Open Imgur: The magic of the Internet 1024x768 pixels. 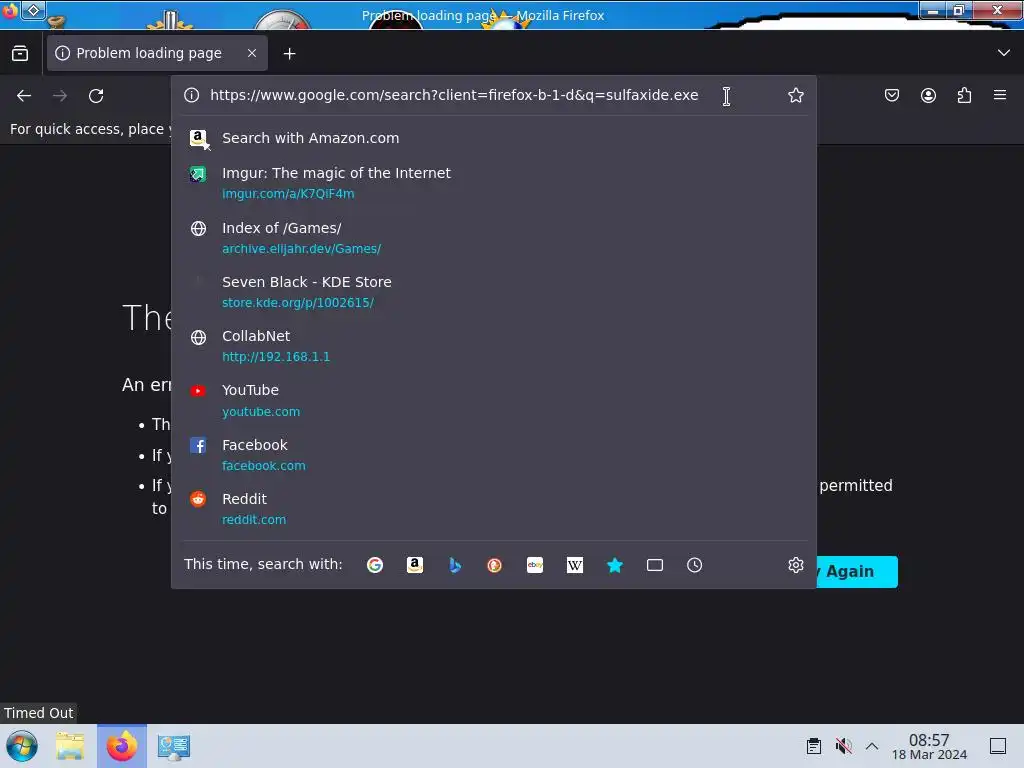tap(494, 183)
